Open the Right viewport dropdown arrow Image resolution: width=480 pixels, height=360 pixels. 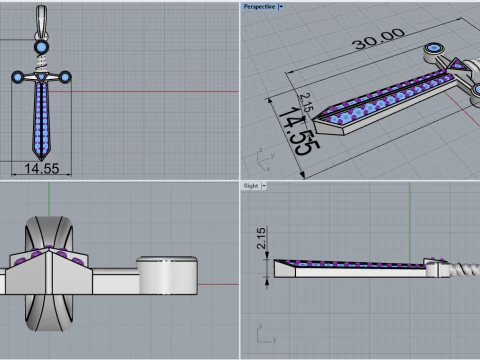(x=264, y=186)
